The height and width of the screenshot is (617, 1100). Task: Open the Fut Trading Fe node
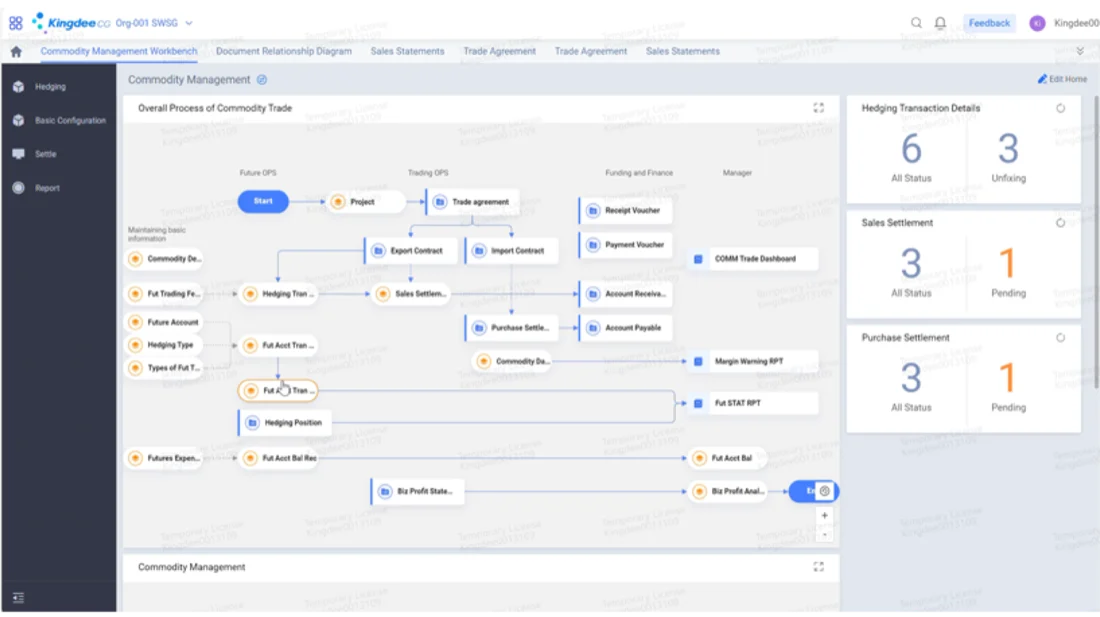165,294
